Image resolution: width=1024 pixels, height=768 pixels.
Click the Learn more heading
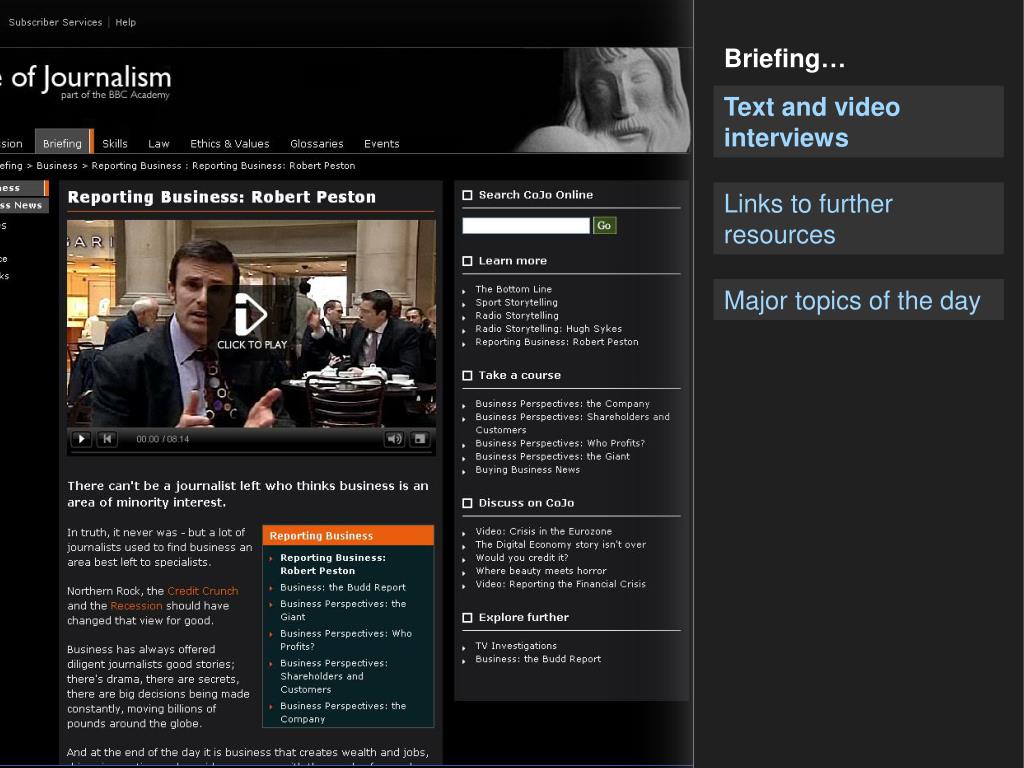[513, 261]
